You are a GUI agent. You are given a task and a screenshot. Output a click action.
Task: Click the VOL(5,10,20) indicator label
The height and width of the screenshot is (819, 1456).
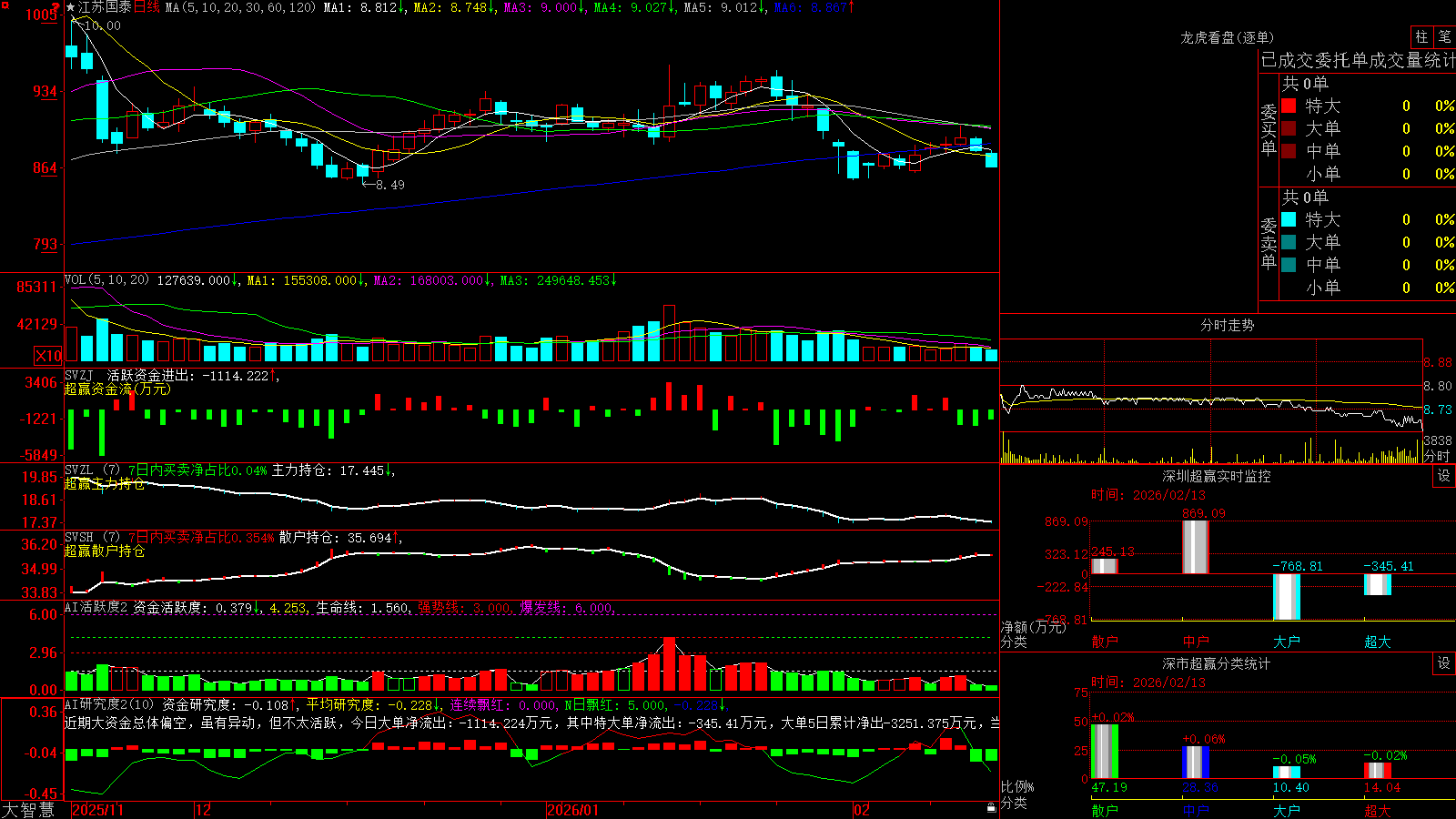(x=106, y=280)
